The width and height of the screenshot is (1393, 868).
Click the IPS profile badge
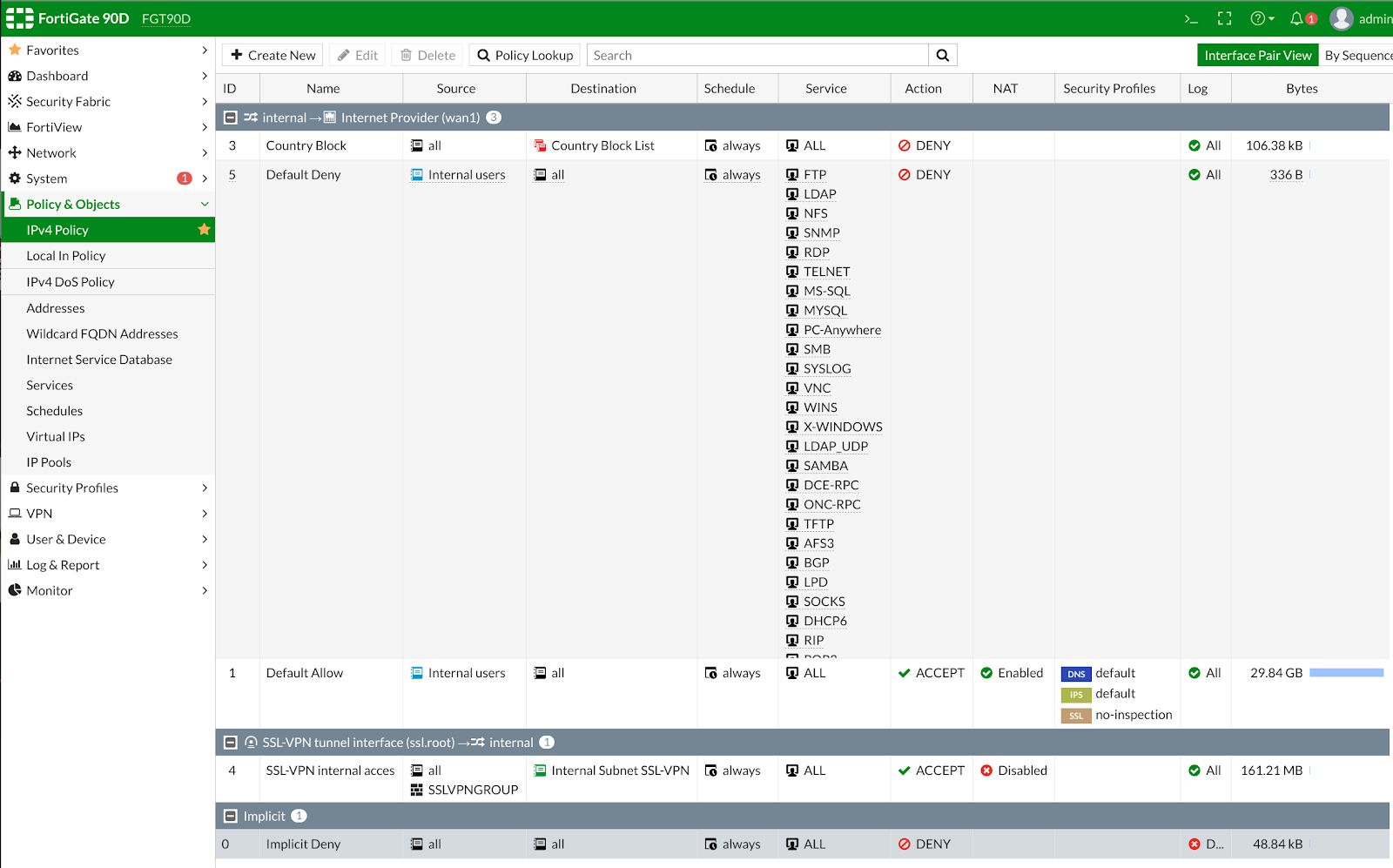point(1076,695)
